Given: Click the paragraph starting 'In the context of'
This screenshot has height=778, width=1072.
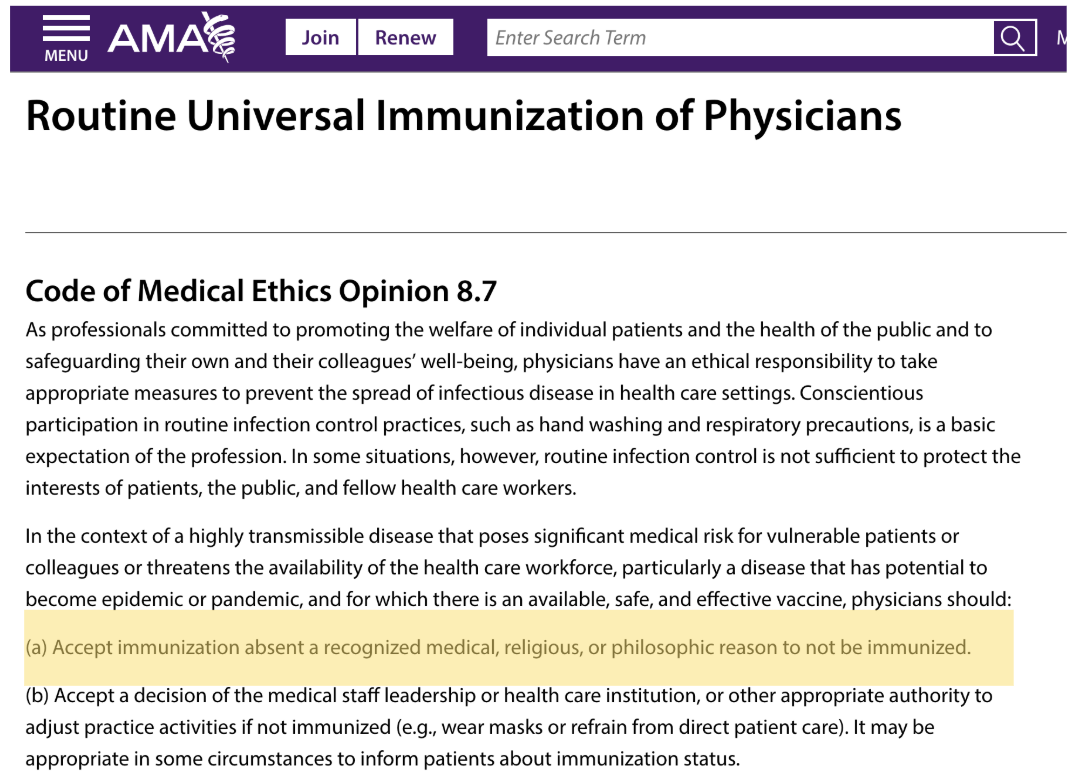Looking at the screenshot, I should pyautogui.click(x=518, y=568).
